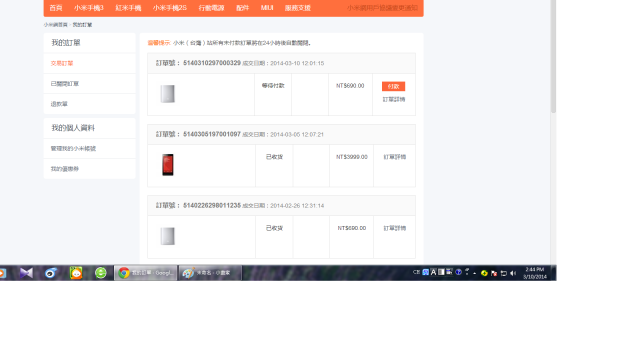Open 服務支援 support tab
This screenshot has height=360, width=640.
(x=298, y=8)
